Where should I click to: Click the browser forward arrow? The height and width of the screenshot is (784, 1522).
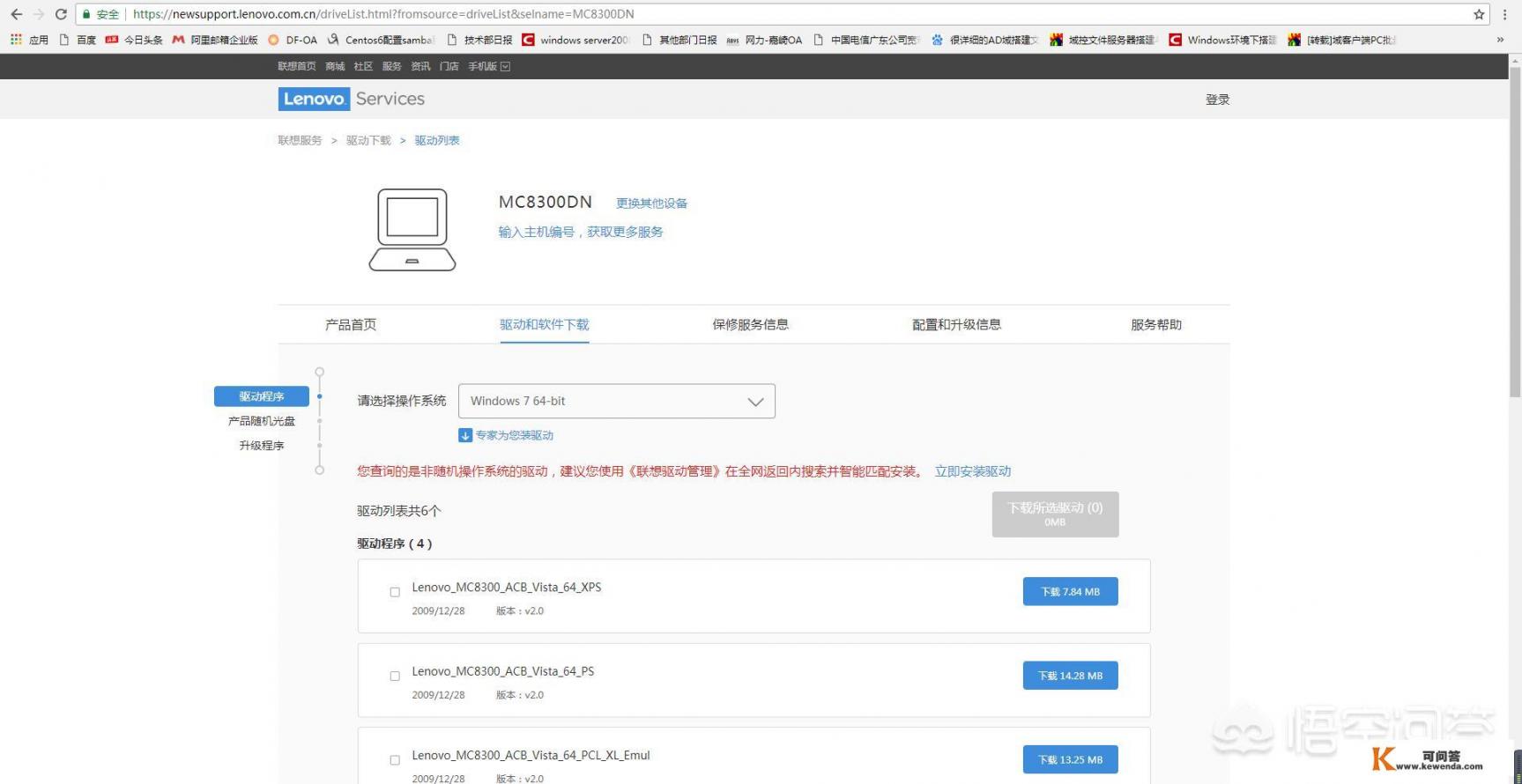[x=39, y=14]
